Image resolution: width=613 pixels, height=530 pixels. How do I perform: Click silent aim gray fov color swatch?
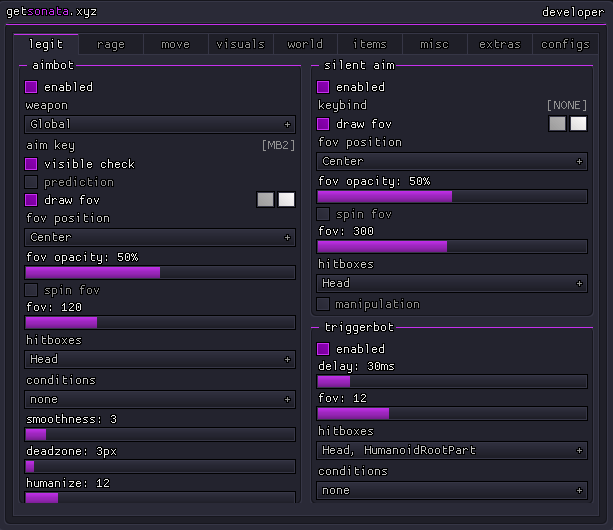557,124
